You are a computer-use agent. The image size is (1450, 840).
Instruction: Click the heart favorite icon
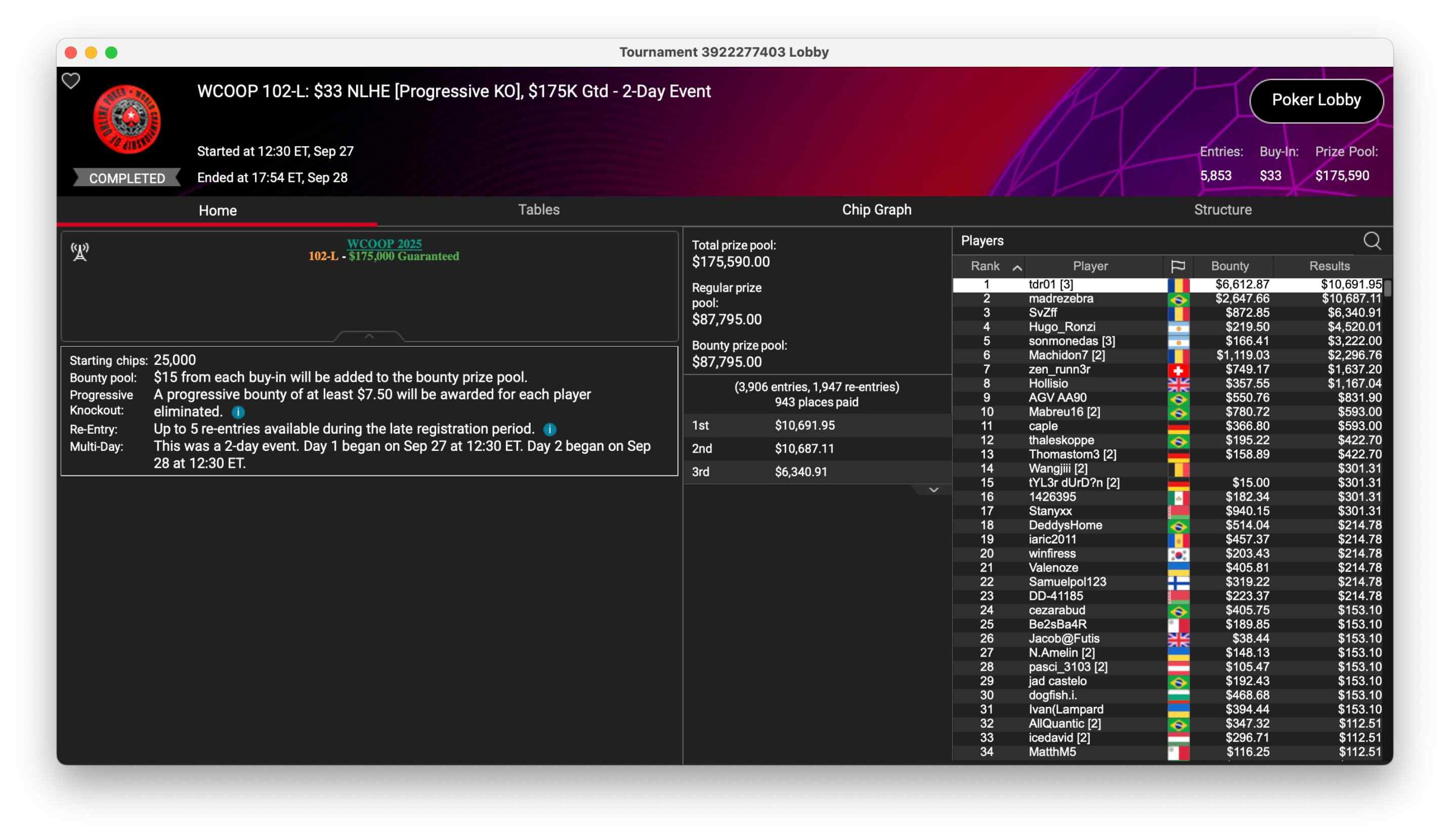point(71,81)
